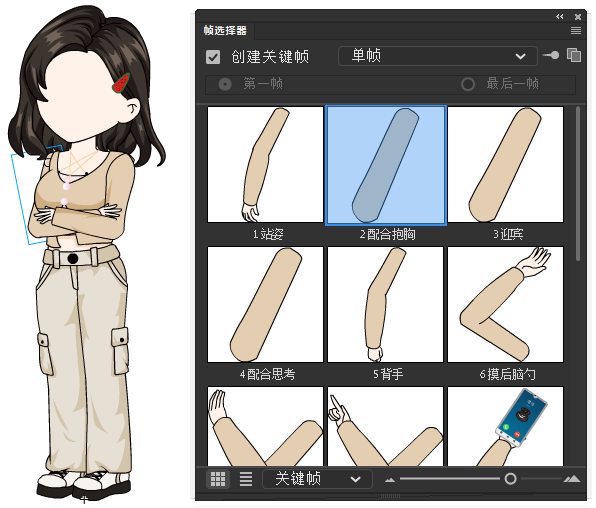Image resolution: width=596 pixels, height=508 pixels.
Task: Click the 3 迎宾 label text
Action: (x=508, y=234)
